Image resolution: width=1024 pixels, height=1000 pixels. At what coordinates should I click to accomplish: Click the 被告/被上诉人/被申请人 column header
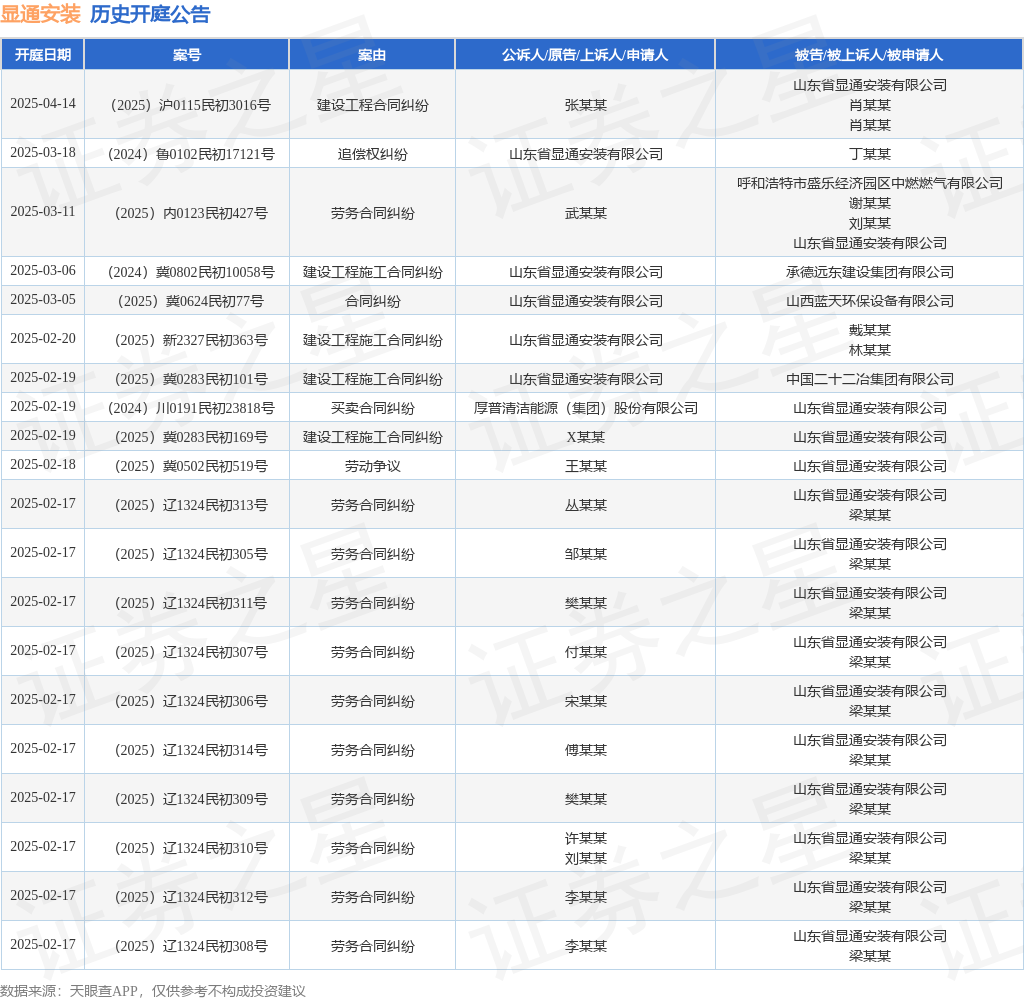point(869,55)
